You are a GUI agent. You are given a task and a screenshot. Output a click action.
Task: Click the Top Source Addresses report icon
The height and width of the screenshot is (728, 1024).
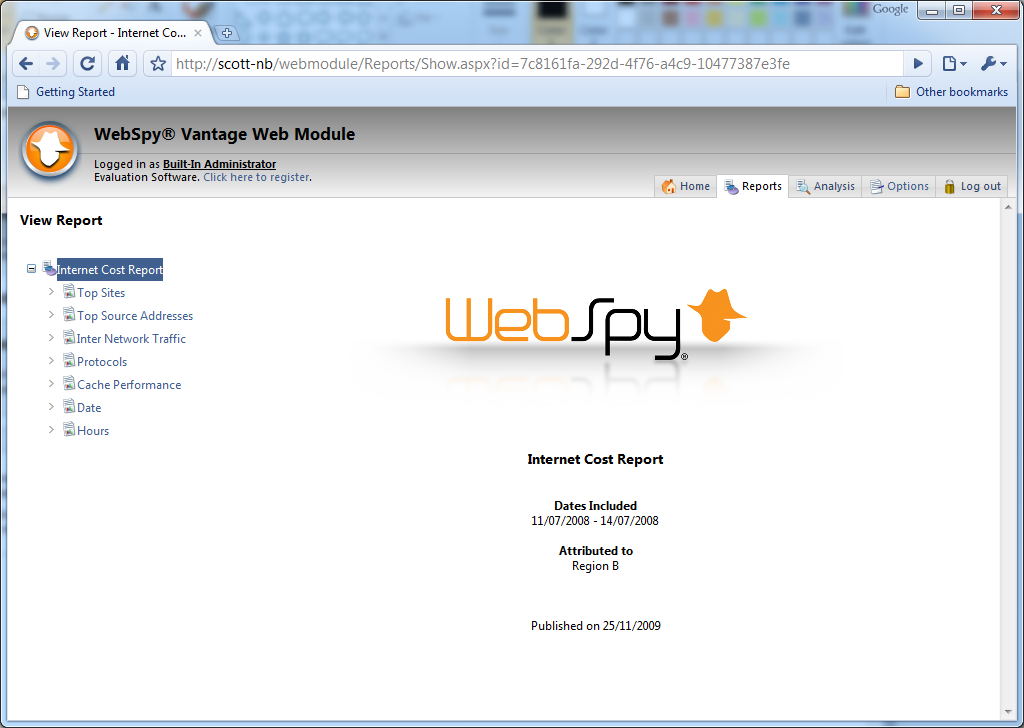click(x=69, y=314)
